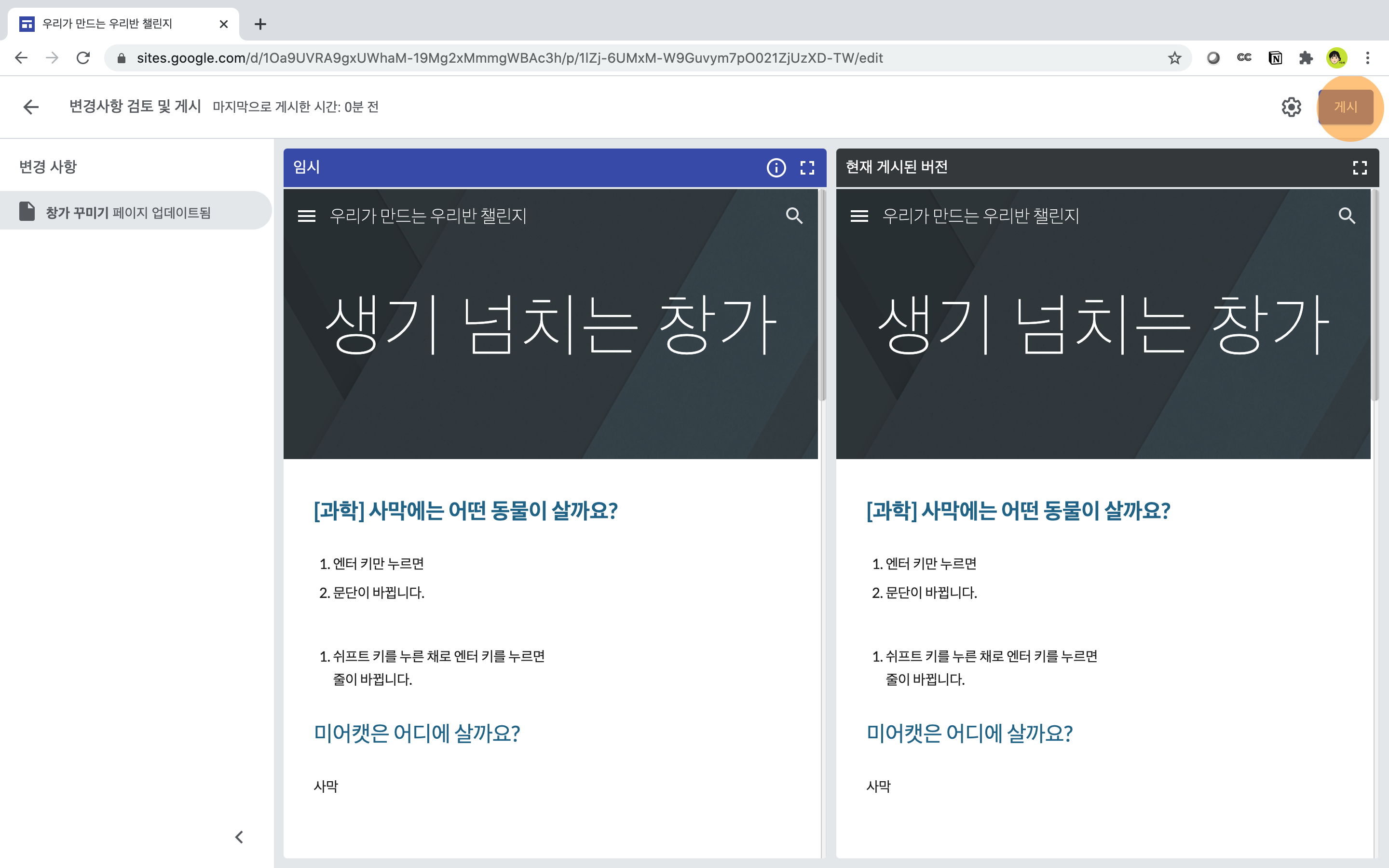Click draft preview vertical scrollbar

click(823, 296)
